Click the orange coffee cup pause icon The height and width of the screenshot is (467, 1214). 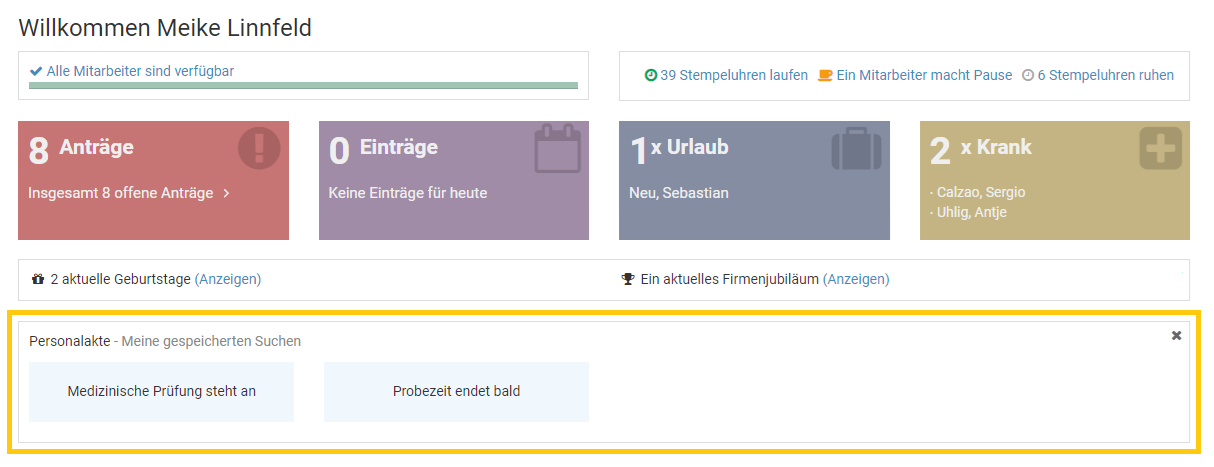[x=825, y=75]
